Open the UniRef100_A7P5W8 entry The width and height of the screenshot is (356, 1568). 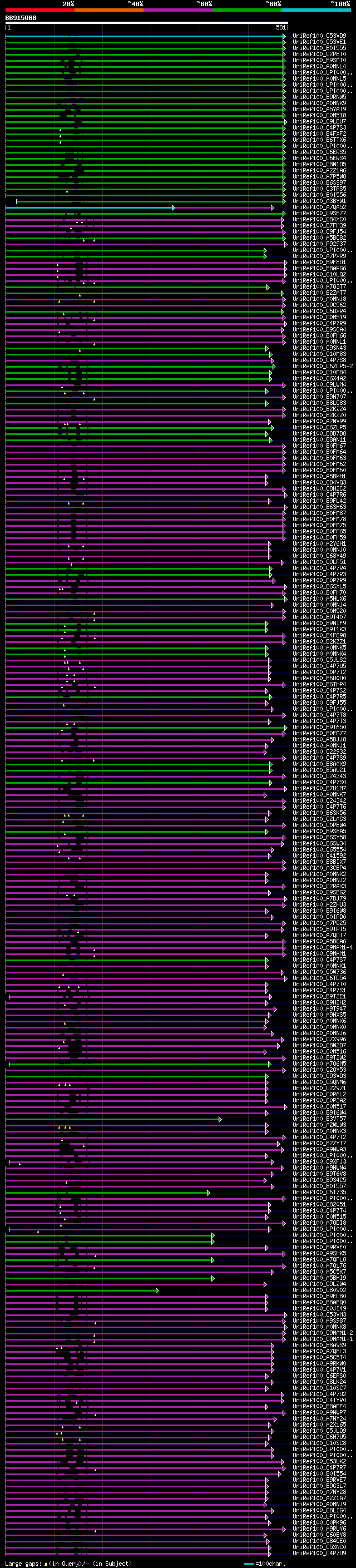[x=319, y=176]
